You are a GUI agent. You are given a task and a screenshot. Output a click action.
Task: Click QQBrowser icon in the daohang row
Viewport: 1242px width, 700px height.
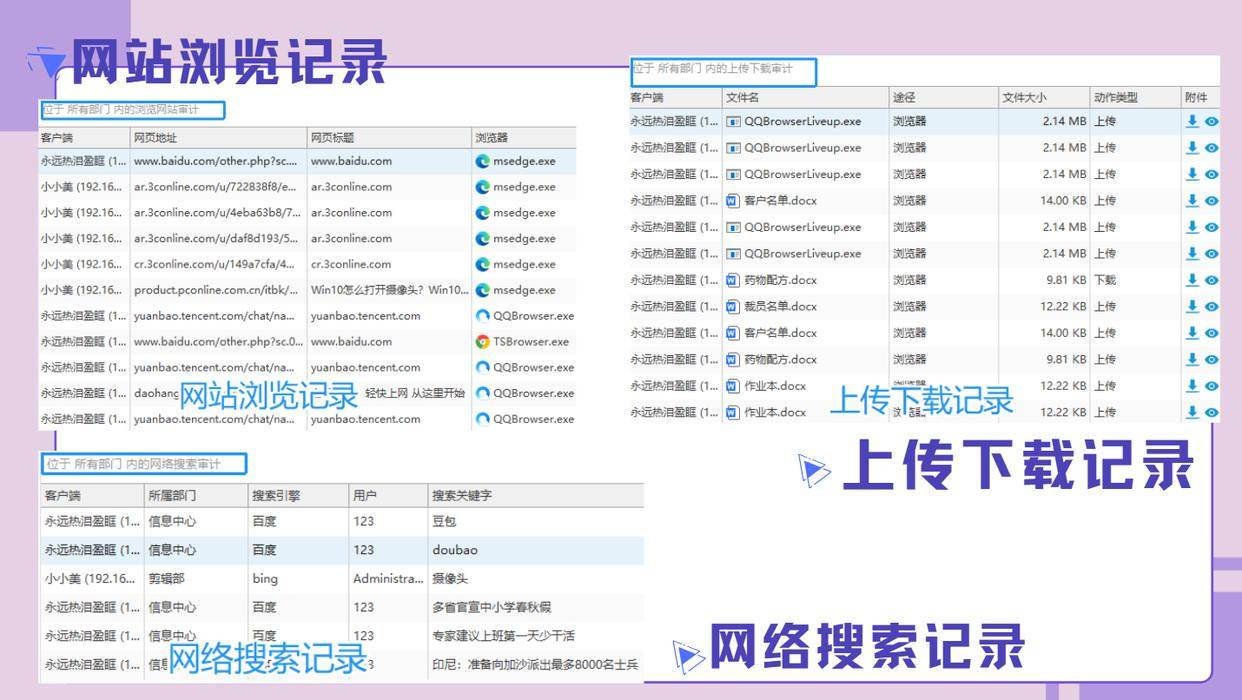pyautogui.click(x=483, y=393)
